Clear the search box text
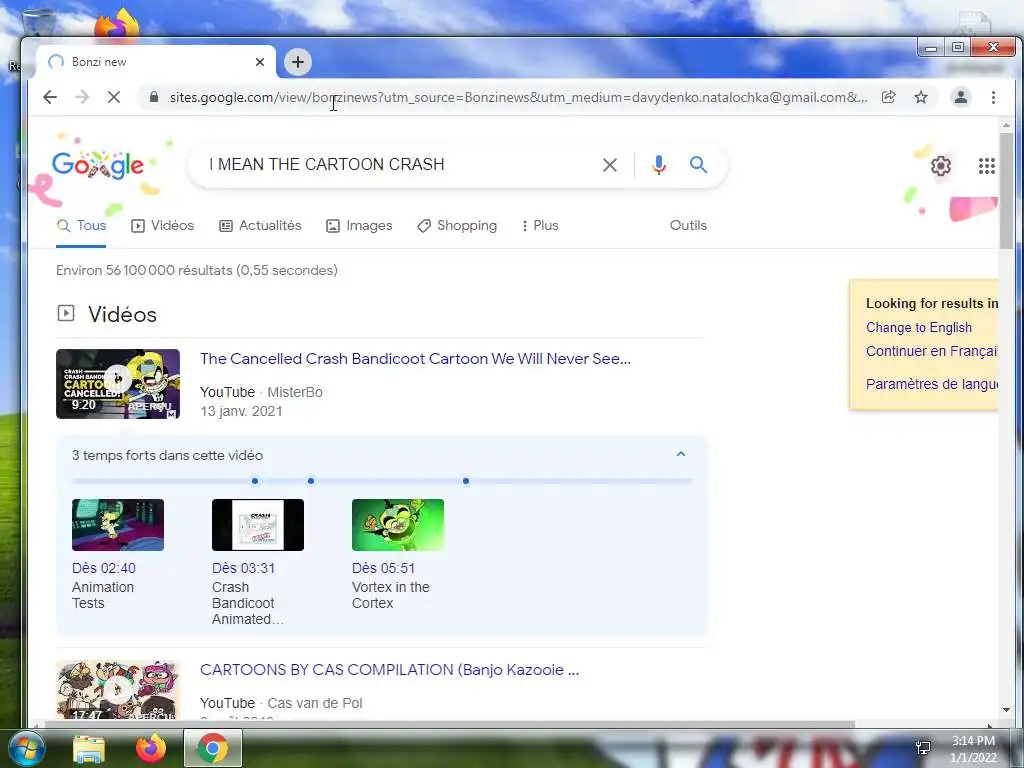1024x768 pixels. pos(610,165)
